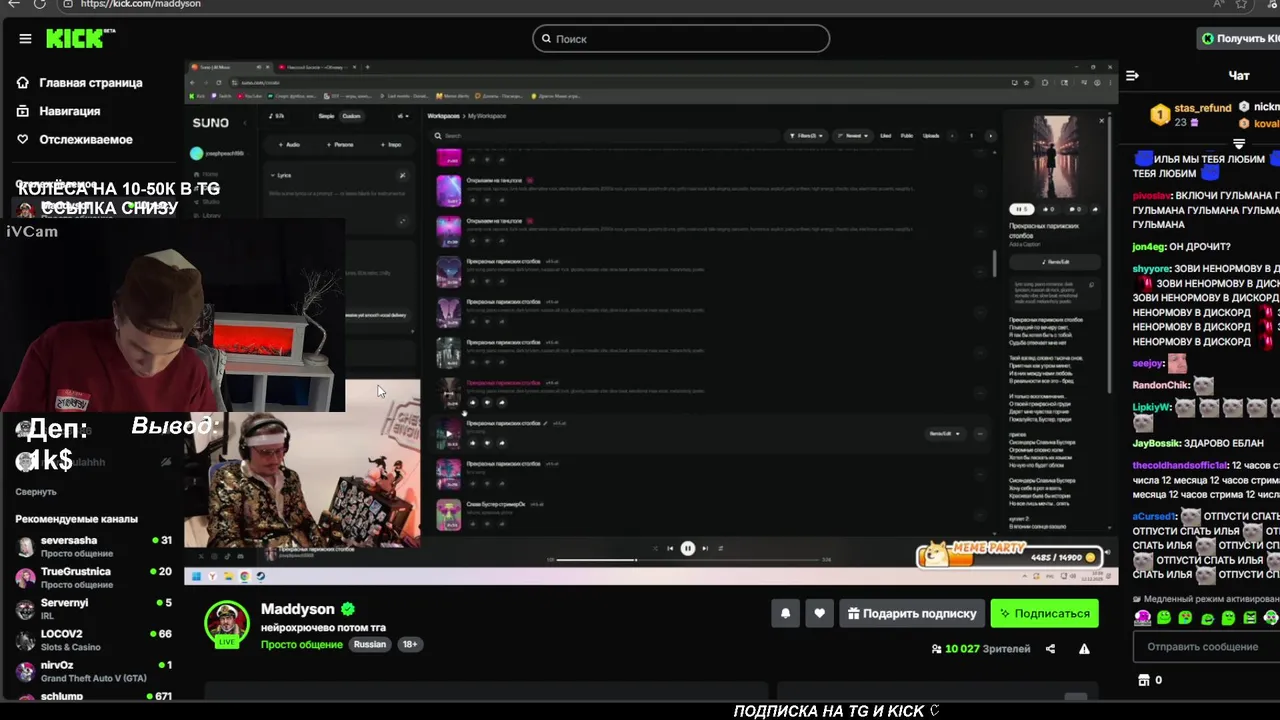Click chat username JayBossik

[x=1155, y=443]
